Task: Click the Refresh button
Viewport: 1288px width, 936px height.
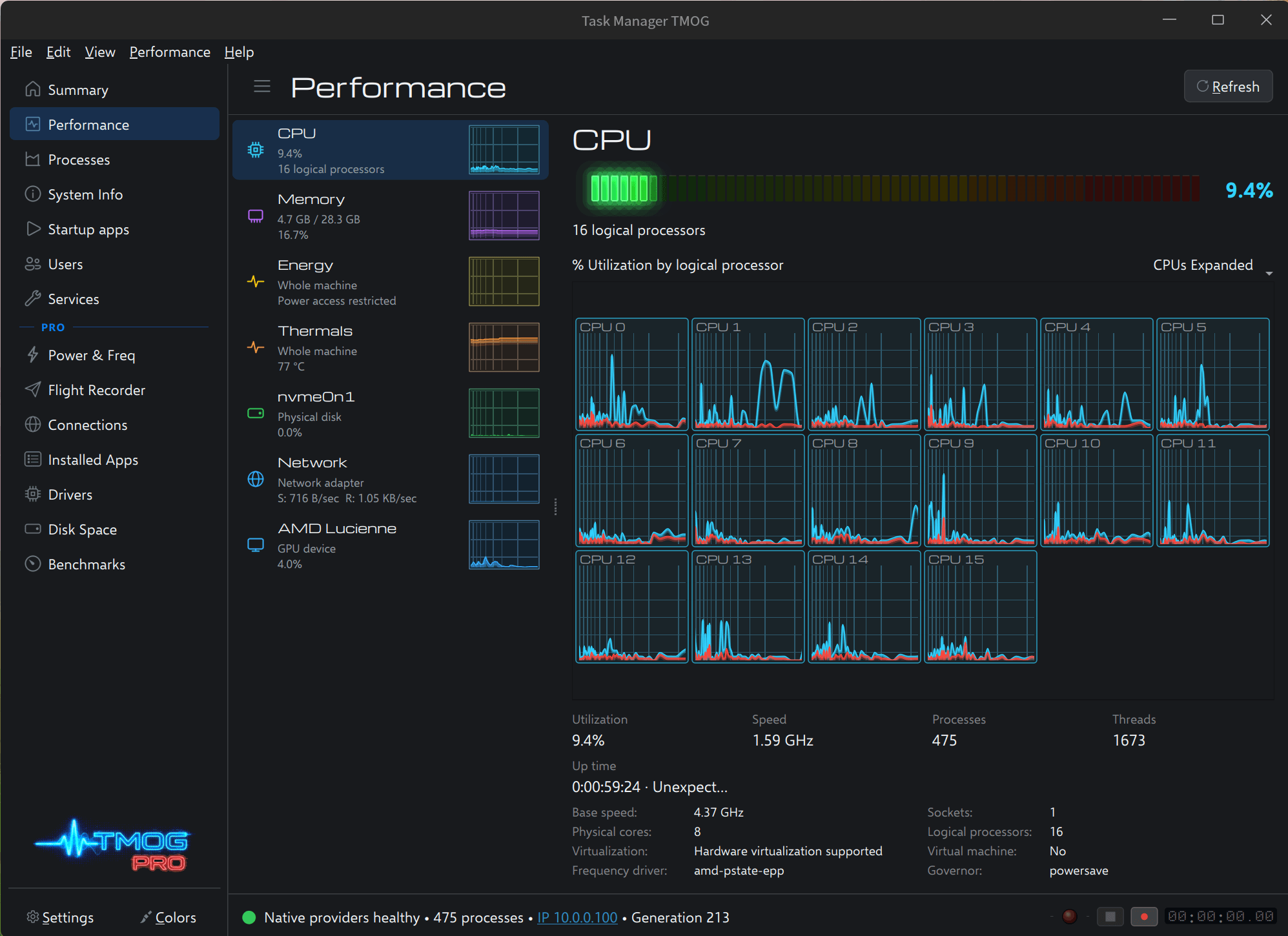Action: tap(1228, 86)
